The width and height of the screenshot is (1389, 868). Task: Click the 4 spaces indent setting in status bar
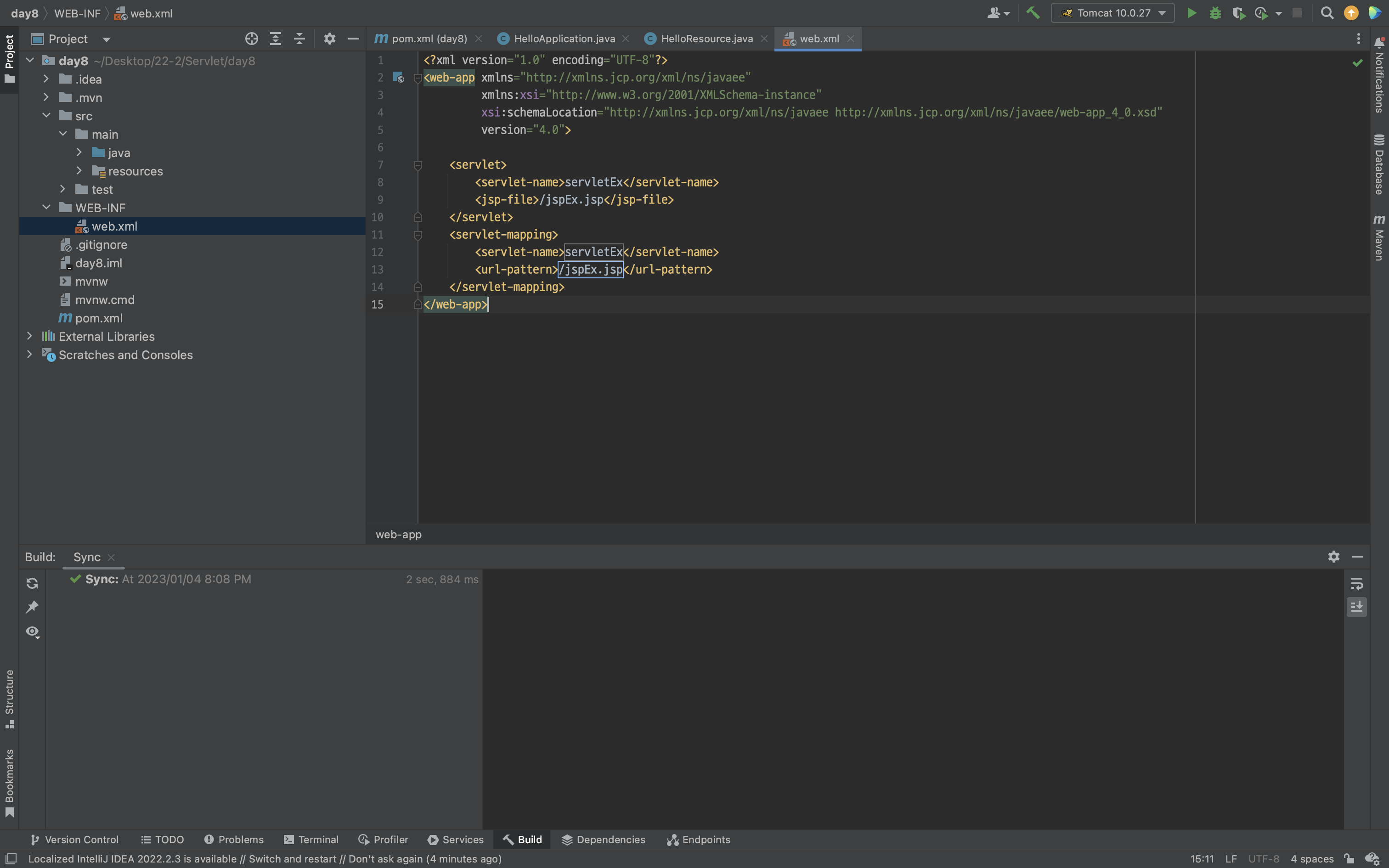pos(1311,859)
